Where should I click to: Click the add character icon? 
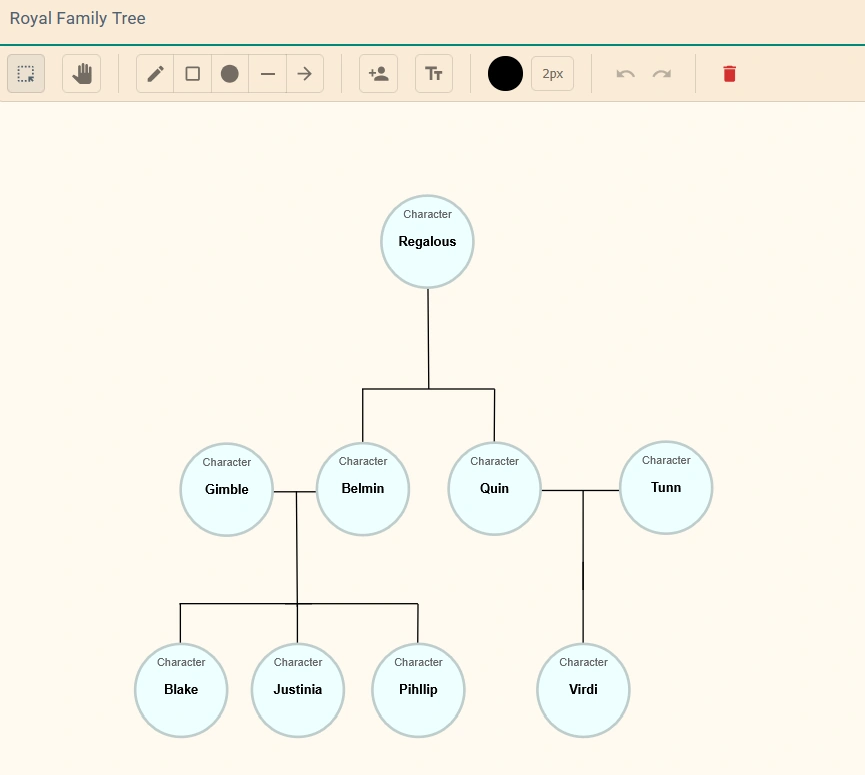pos(378,74)
